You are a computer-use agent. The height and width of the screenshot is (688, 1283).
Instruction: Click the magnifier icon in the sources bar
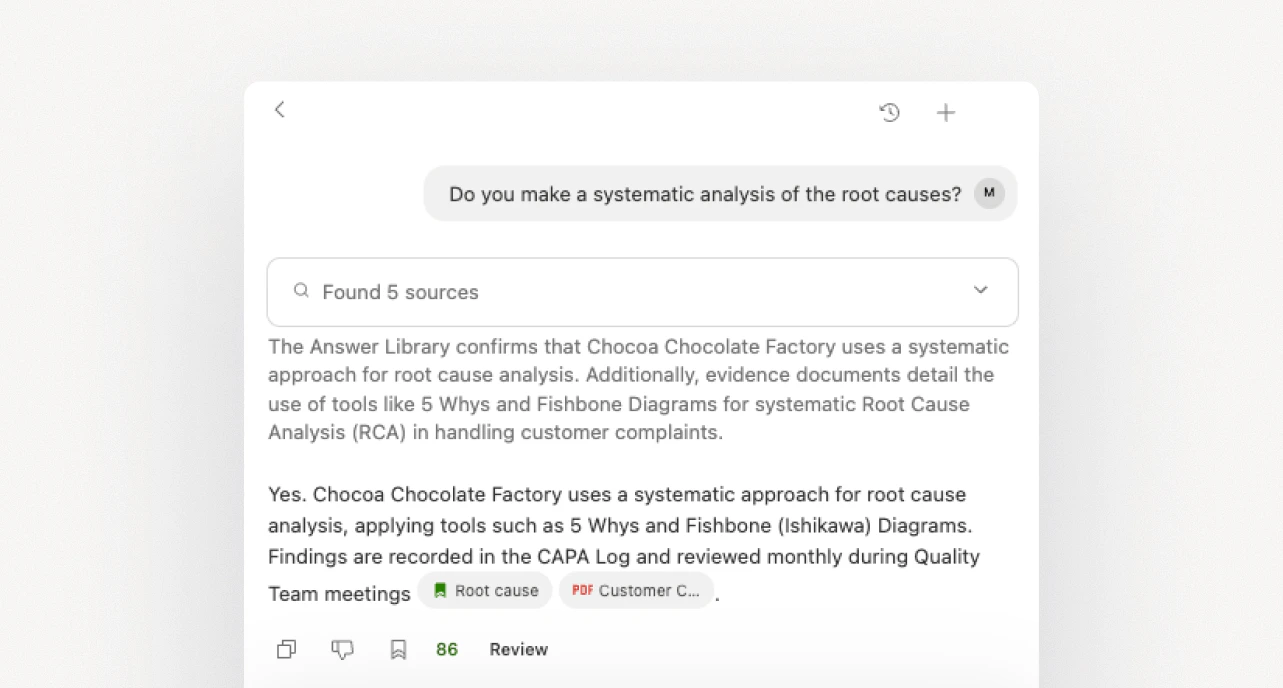click(x=301, y=290)
